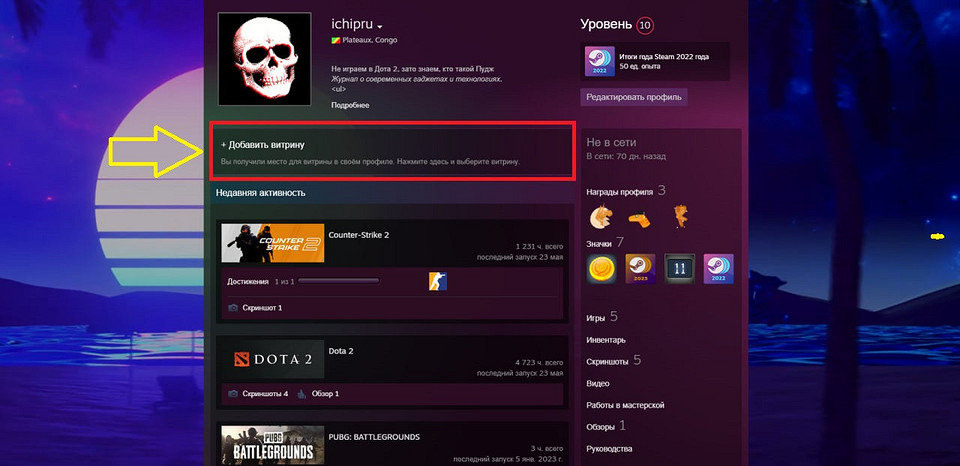Open the Steam 2022 year-in-review badge icon
The width and height of the screenshot is (960, 466).
600,62
